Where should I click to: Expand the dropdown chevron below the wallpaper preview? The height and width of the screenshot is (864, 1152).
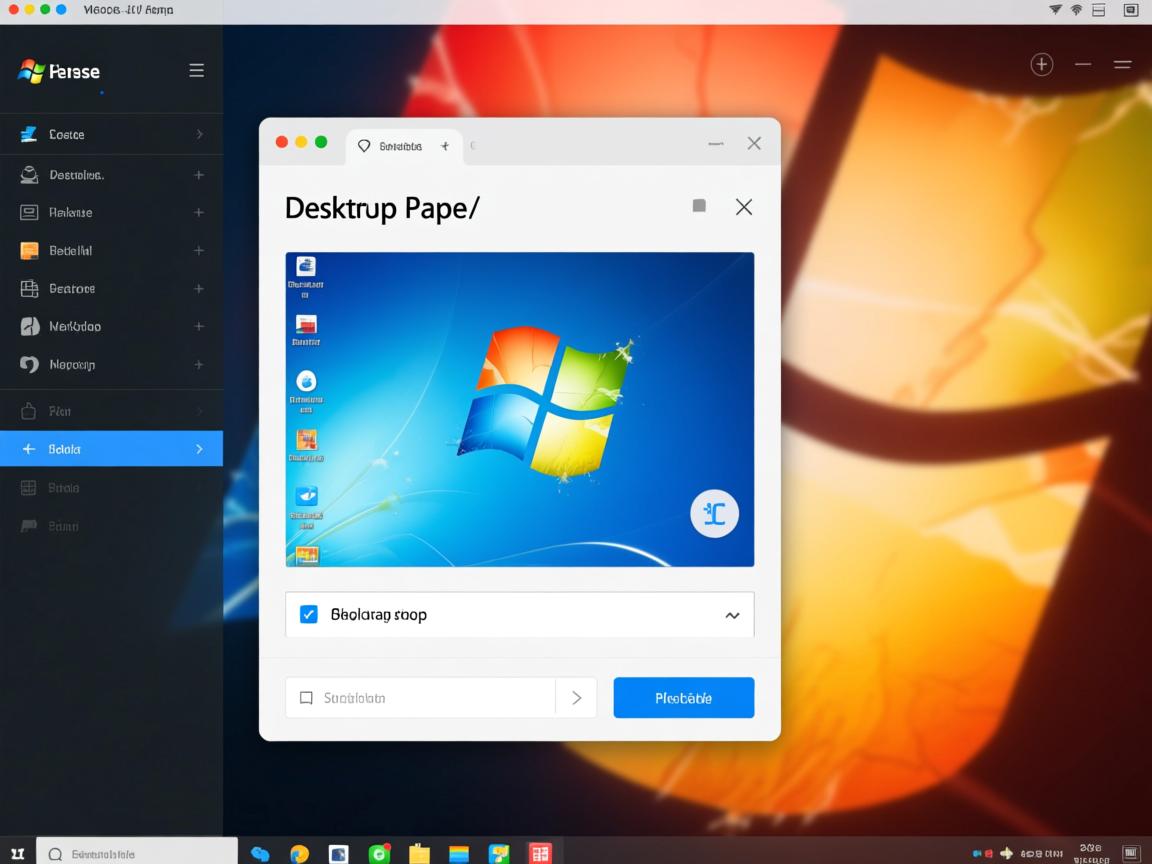[732, 615]
